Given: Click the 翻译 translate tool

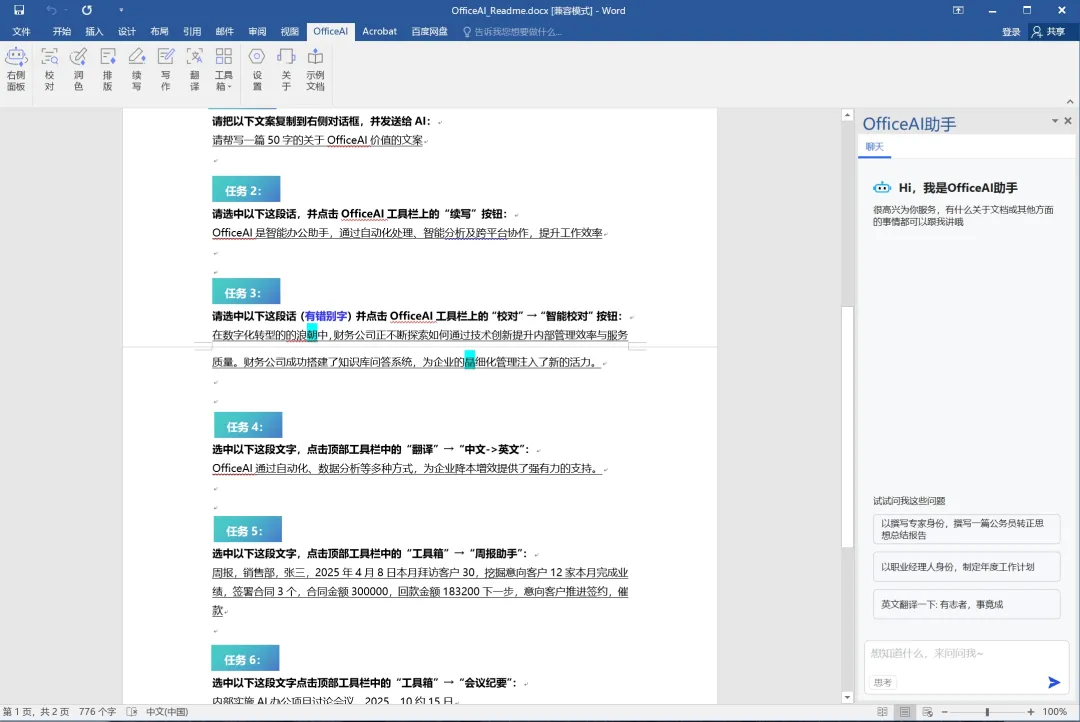Looking at the screenshot, I should coord(194,69).
